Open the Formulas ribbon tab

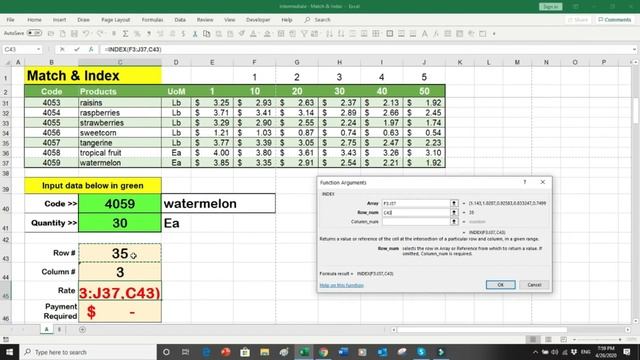(153, 20)
